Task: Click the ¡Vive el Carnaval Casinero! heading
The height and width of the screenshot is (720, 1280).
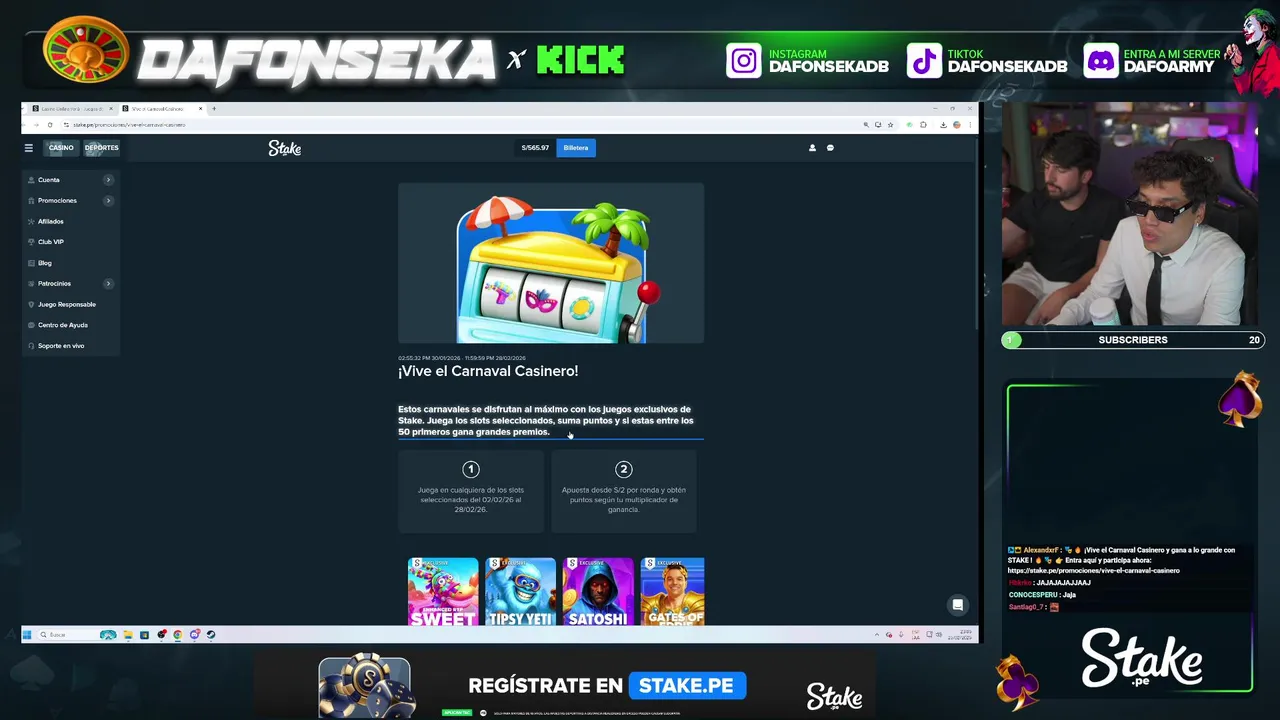Action: click(488, 371)
